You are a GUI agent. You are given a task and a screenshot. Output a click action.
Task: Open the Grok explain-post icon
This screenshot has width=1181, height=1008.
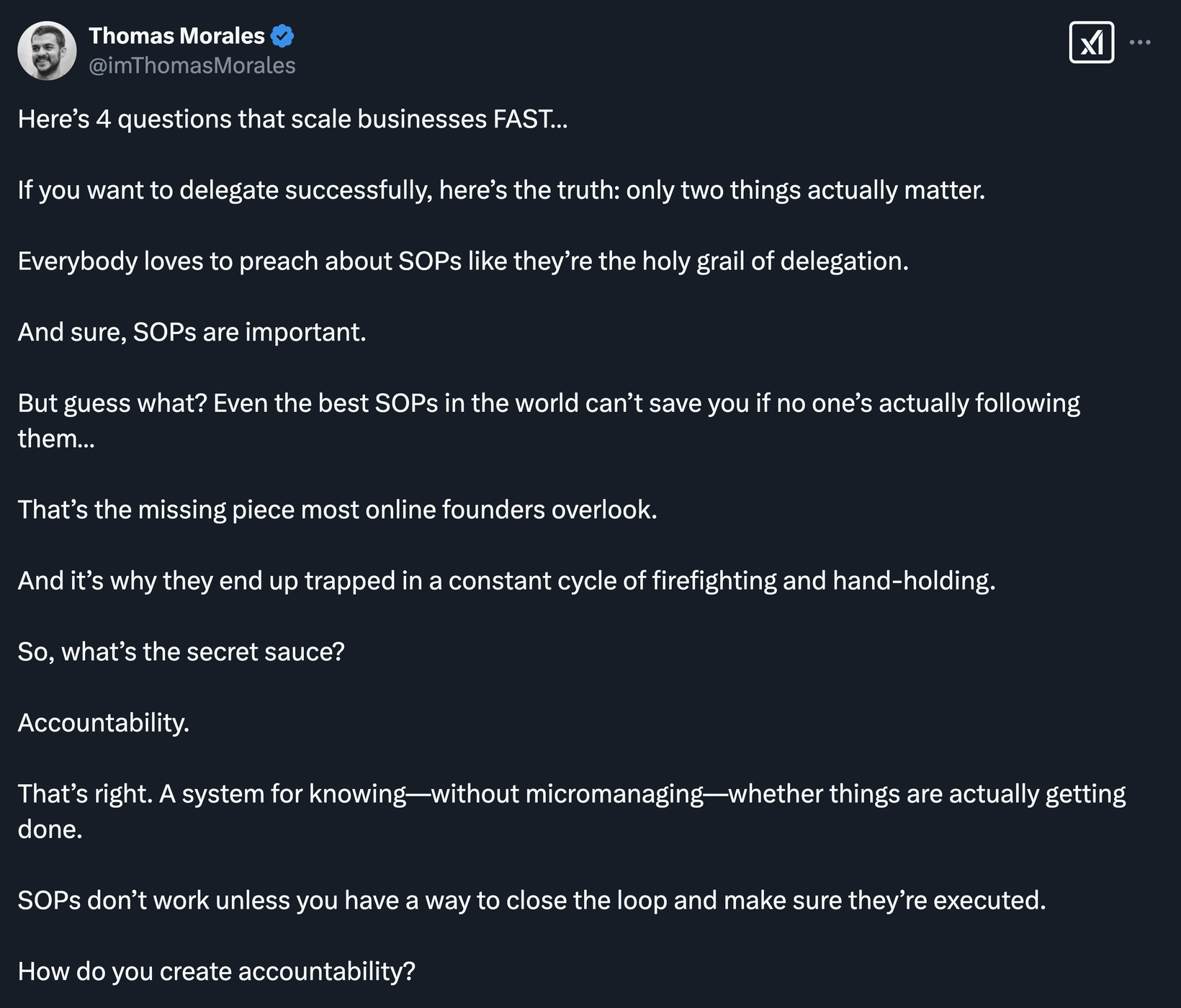coord(1091,42)
